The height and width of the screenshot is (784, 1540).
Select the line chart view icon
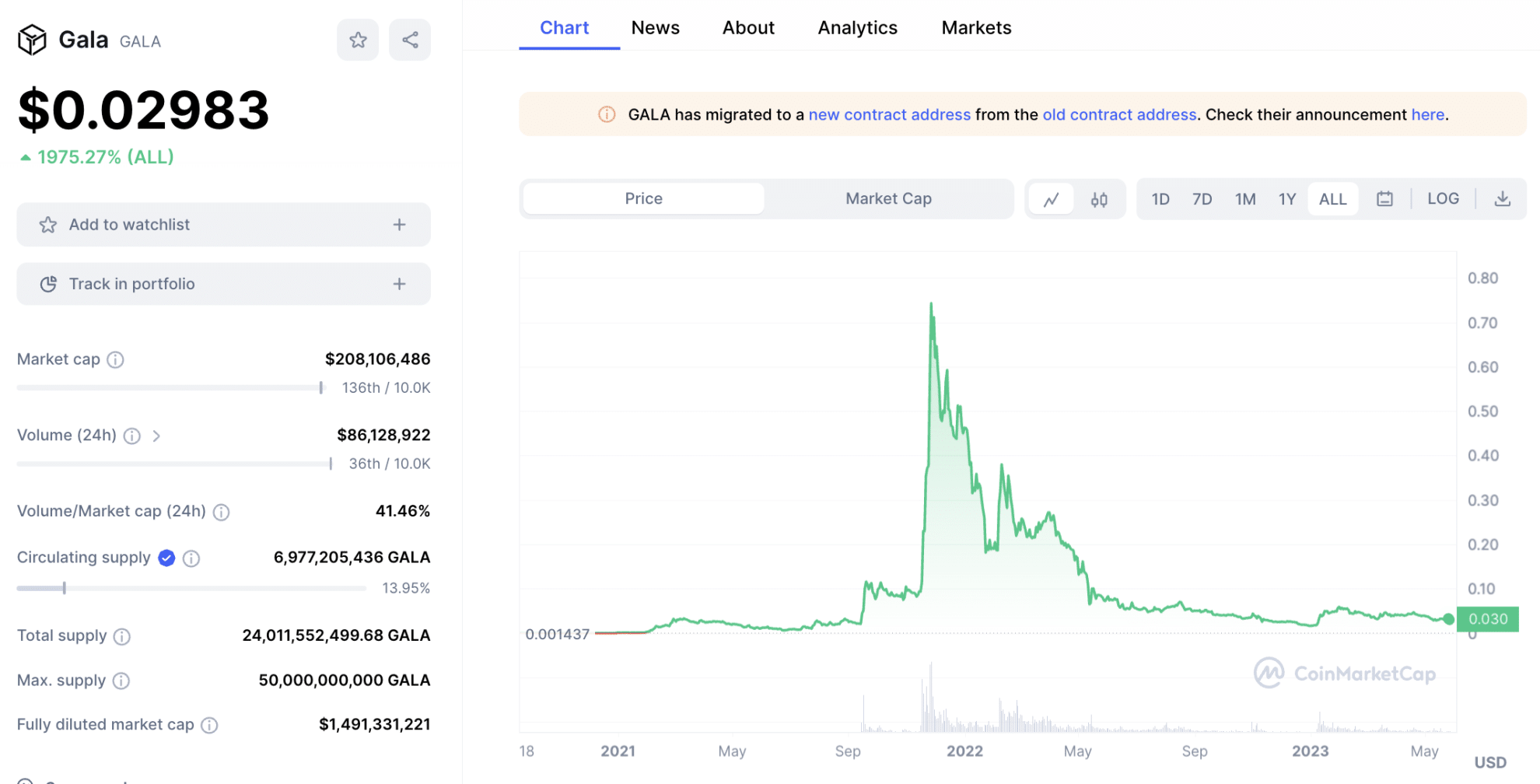click(1051, 199)
